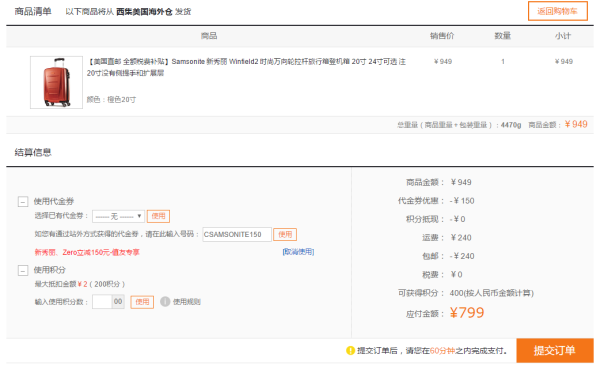Submit order with 提交订单 button
600x369 pixels.
[554, 350]
